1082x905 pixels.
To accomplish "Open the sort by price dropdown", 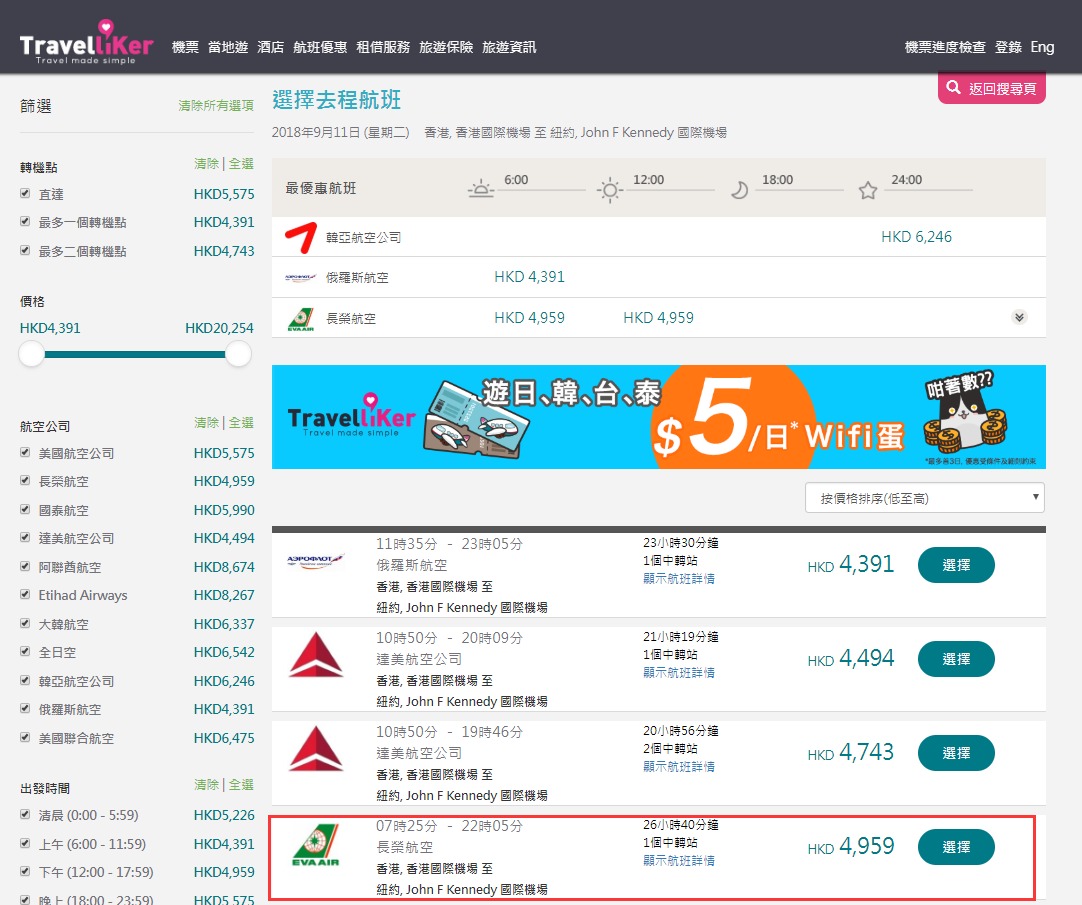I will pyautogui.click(x=925, y=498).
